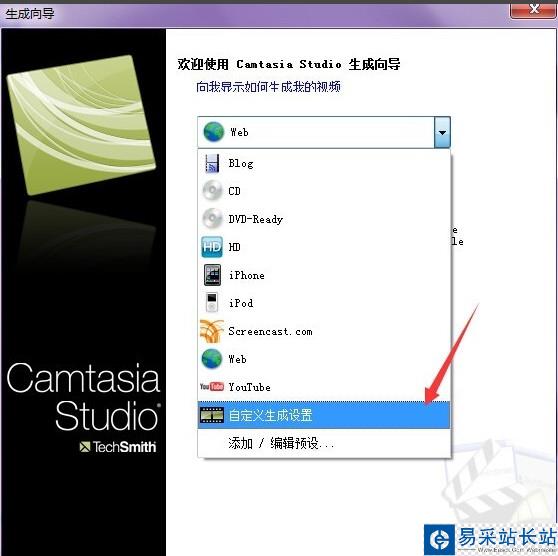The width and height of the screenshot is (558, 556).
Task: Click the DVD-Ready disc icon
Action: click(x=212, y=219)
